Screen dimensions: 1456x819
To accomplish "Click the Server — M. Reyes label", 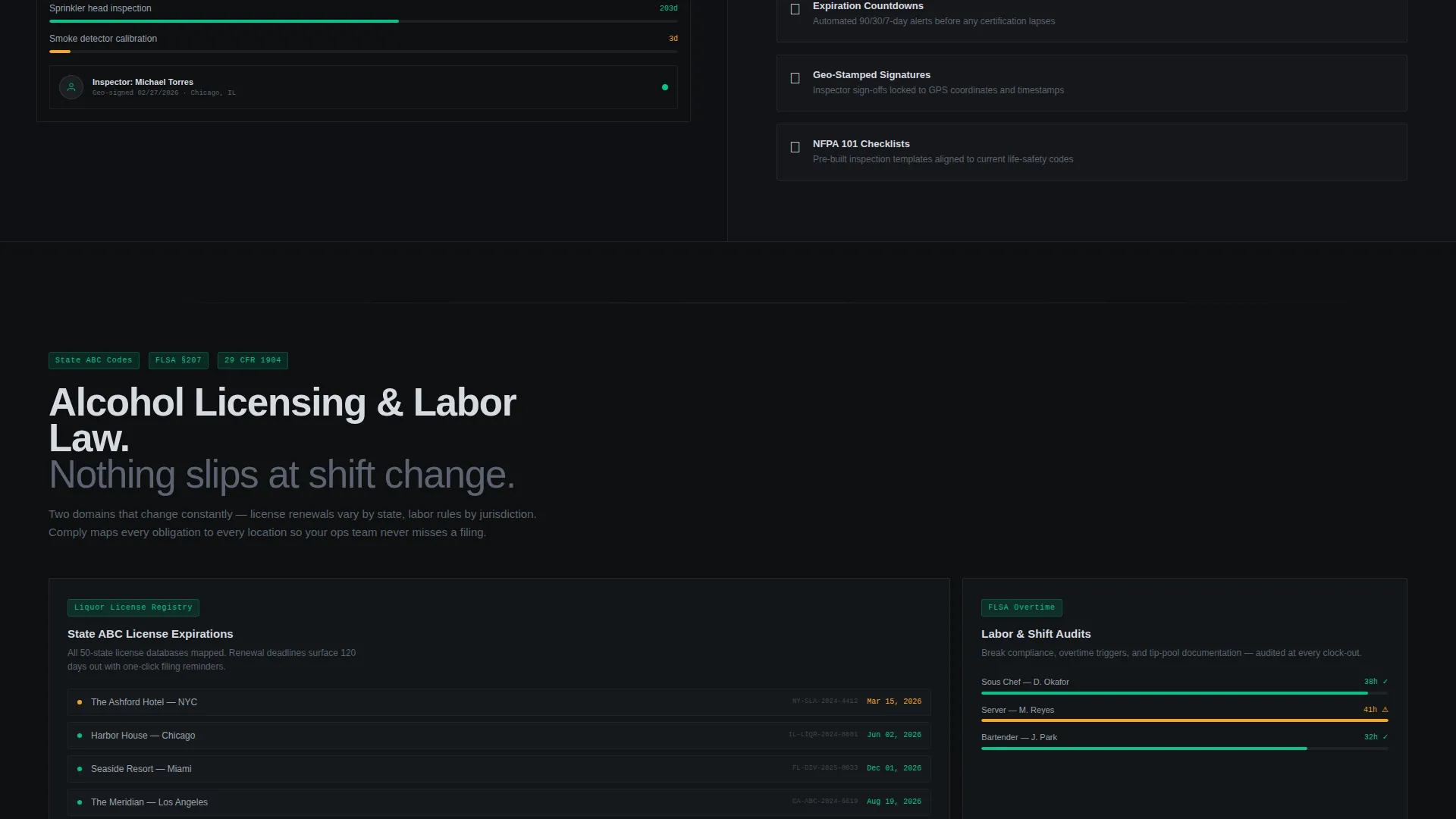I will click(x=1018, y=710).
